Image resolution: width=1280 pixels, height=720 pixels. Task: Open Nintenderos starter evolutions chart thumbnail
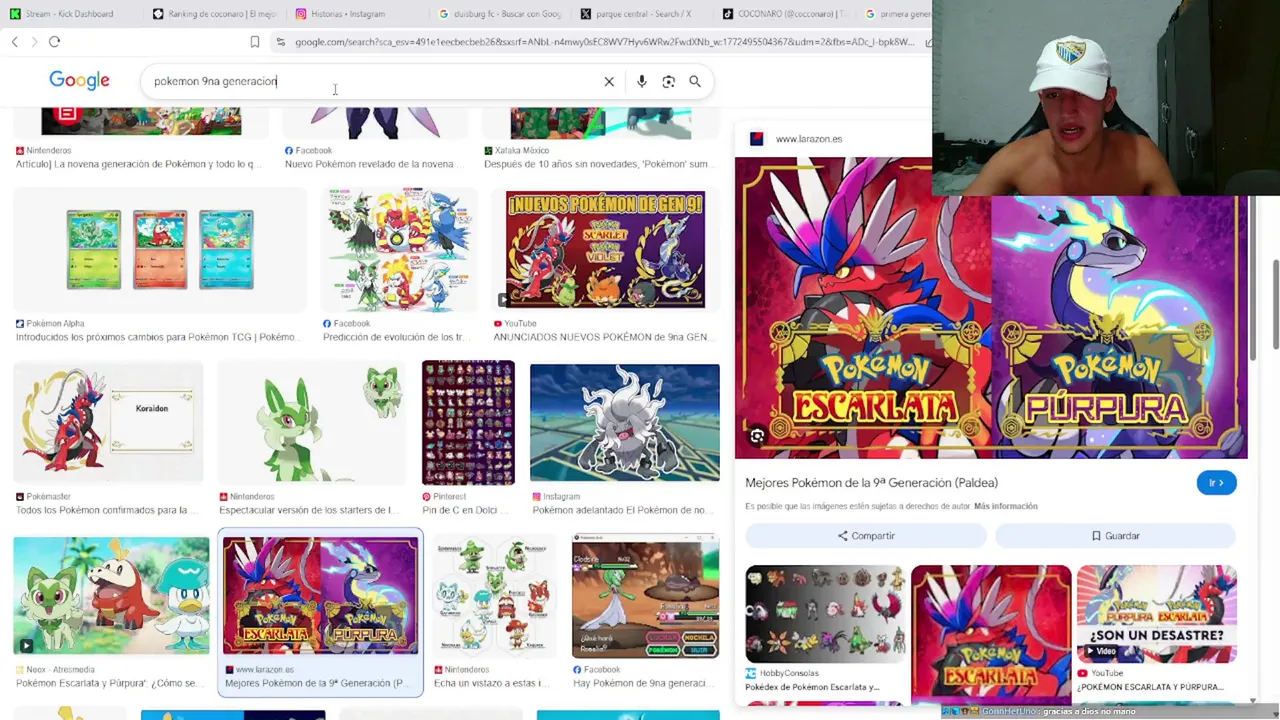pyautogui.click(x=495, y=596)
